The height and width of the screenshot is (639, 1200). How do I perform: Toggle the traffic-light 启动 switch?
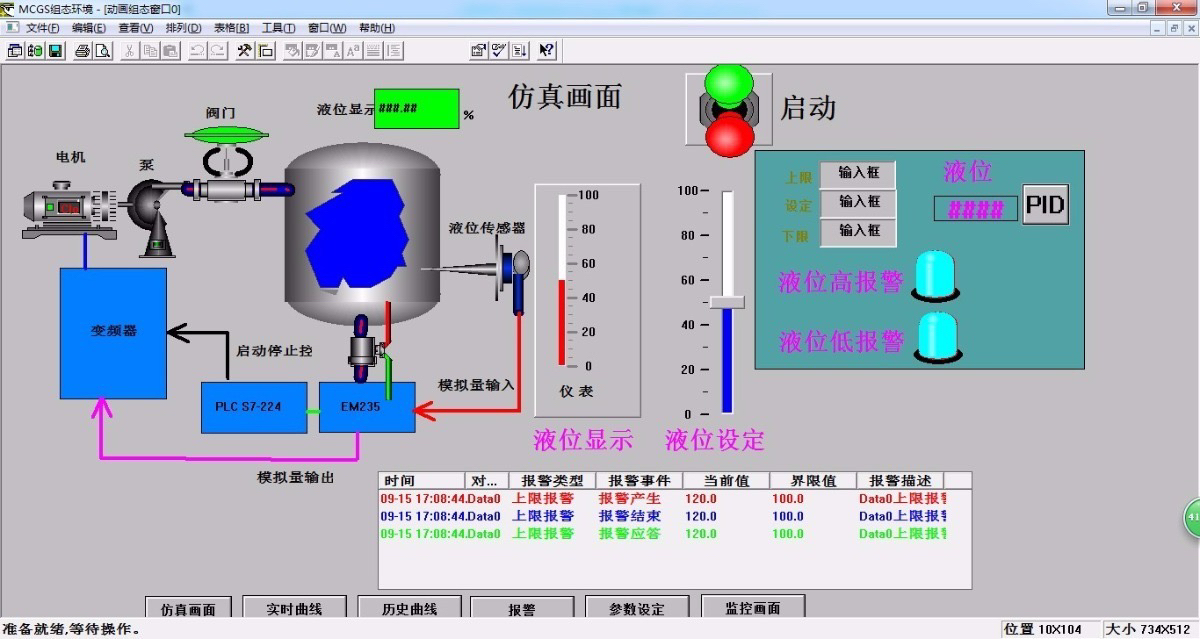(730, 109)
